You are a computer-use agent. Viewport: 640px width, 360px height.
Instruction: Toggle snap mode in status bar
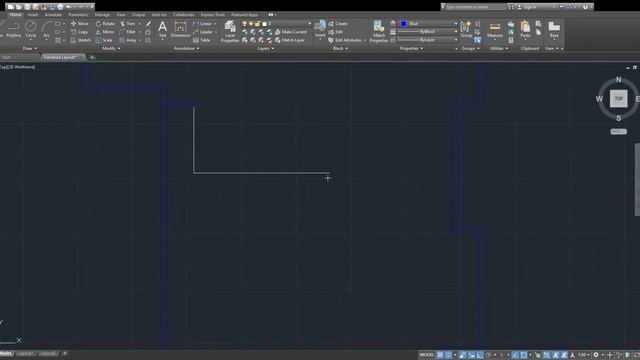pyautogui.click(x=448, y=355)
